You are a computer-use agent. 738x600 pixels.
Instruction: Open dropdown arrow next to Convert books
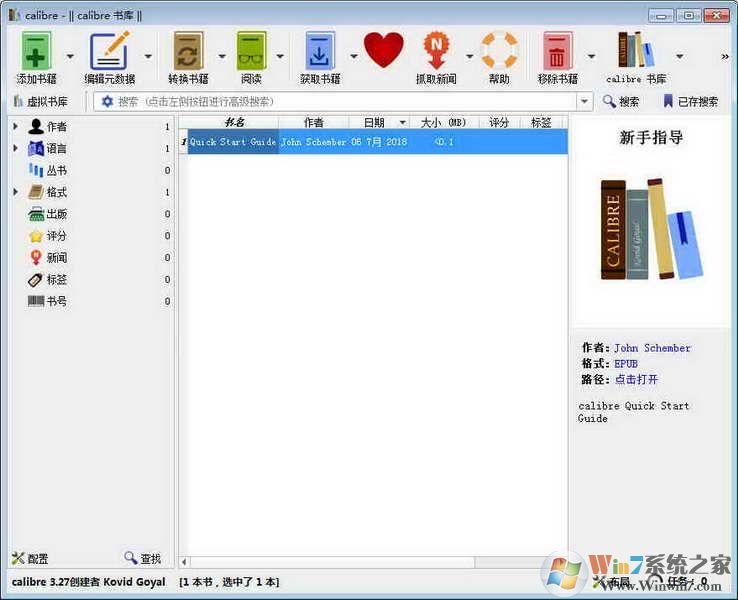(222, 56)
